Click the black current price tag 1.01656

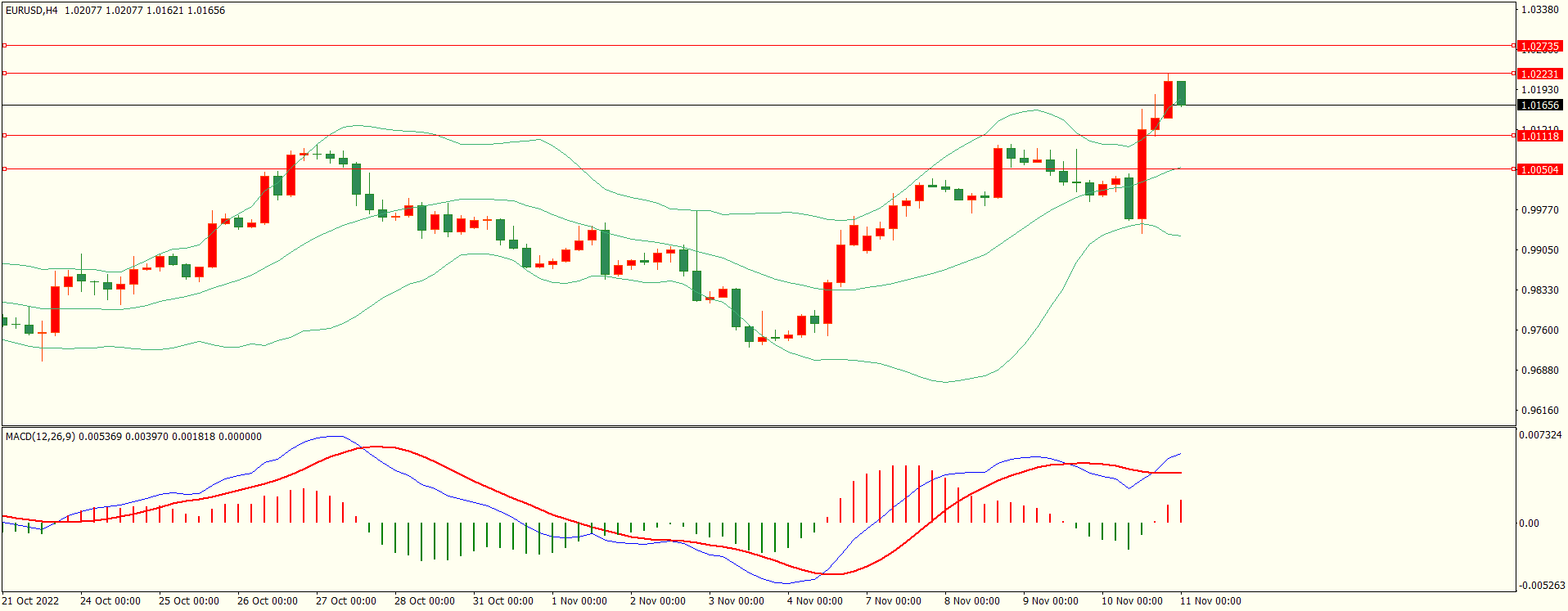click(x=1539, y=106)
